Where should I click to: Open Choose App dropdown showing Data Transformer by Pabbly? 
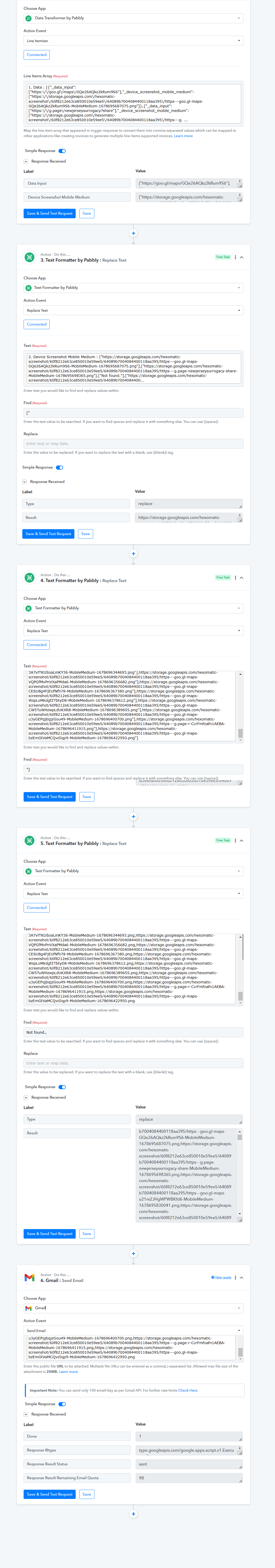coord(133,18)
